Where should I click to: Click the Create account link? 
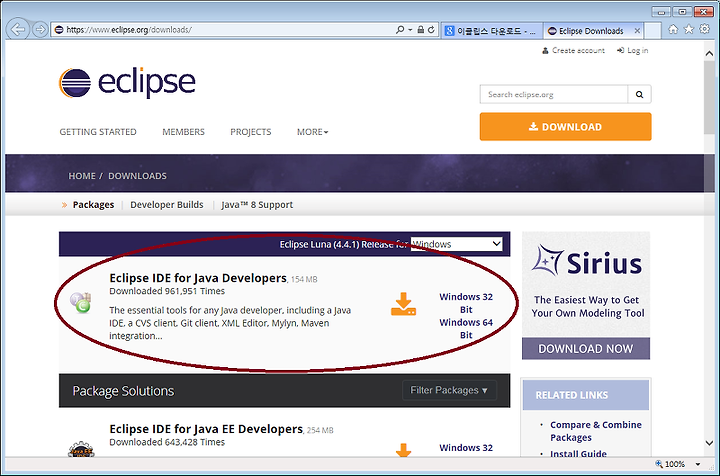coord(574,50)
